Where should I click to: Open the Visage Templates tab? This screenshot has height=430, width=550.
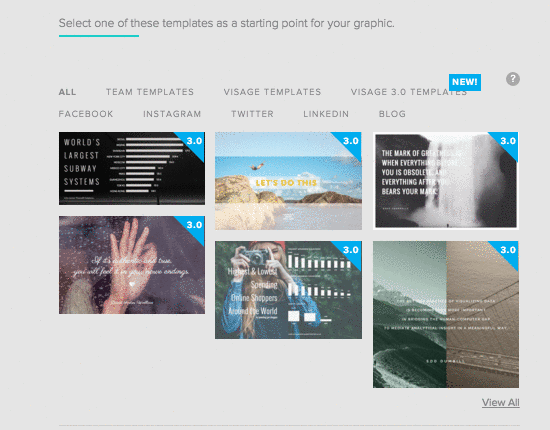point(272,92)
